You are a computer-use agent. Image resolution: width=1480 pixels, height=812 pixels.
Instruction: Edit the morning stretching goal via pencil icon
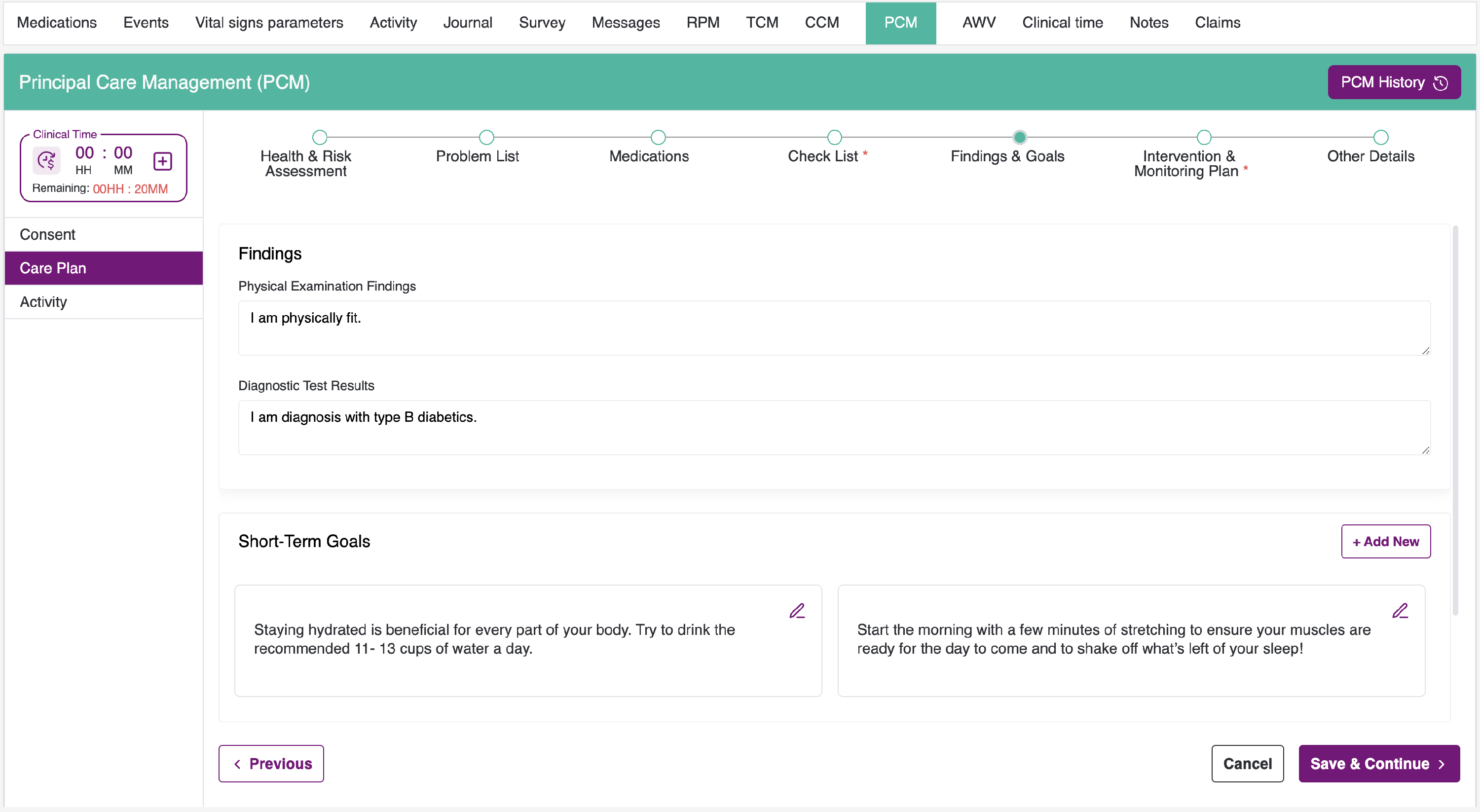coord(1400,611)
